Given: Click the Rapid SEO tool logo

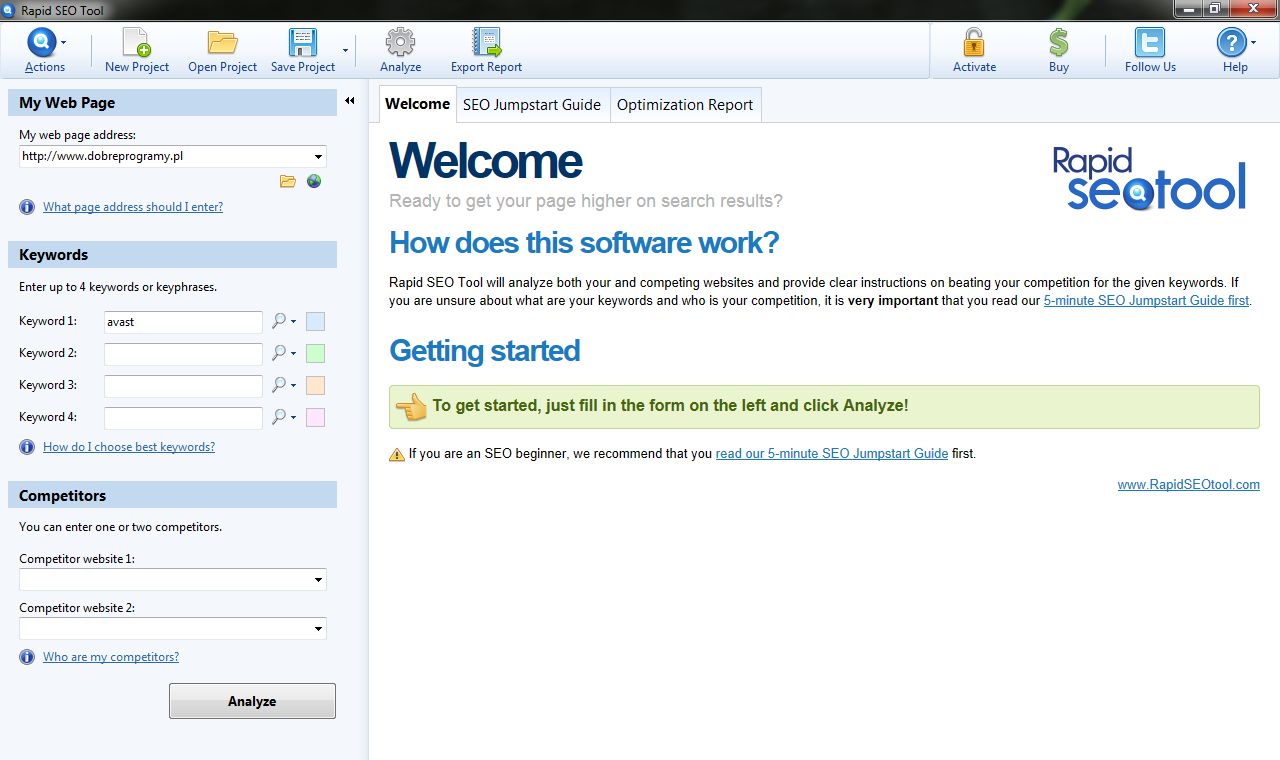Looking at the screenshot, I should coord(1150,178).
